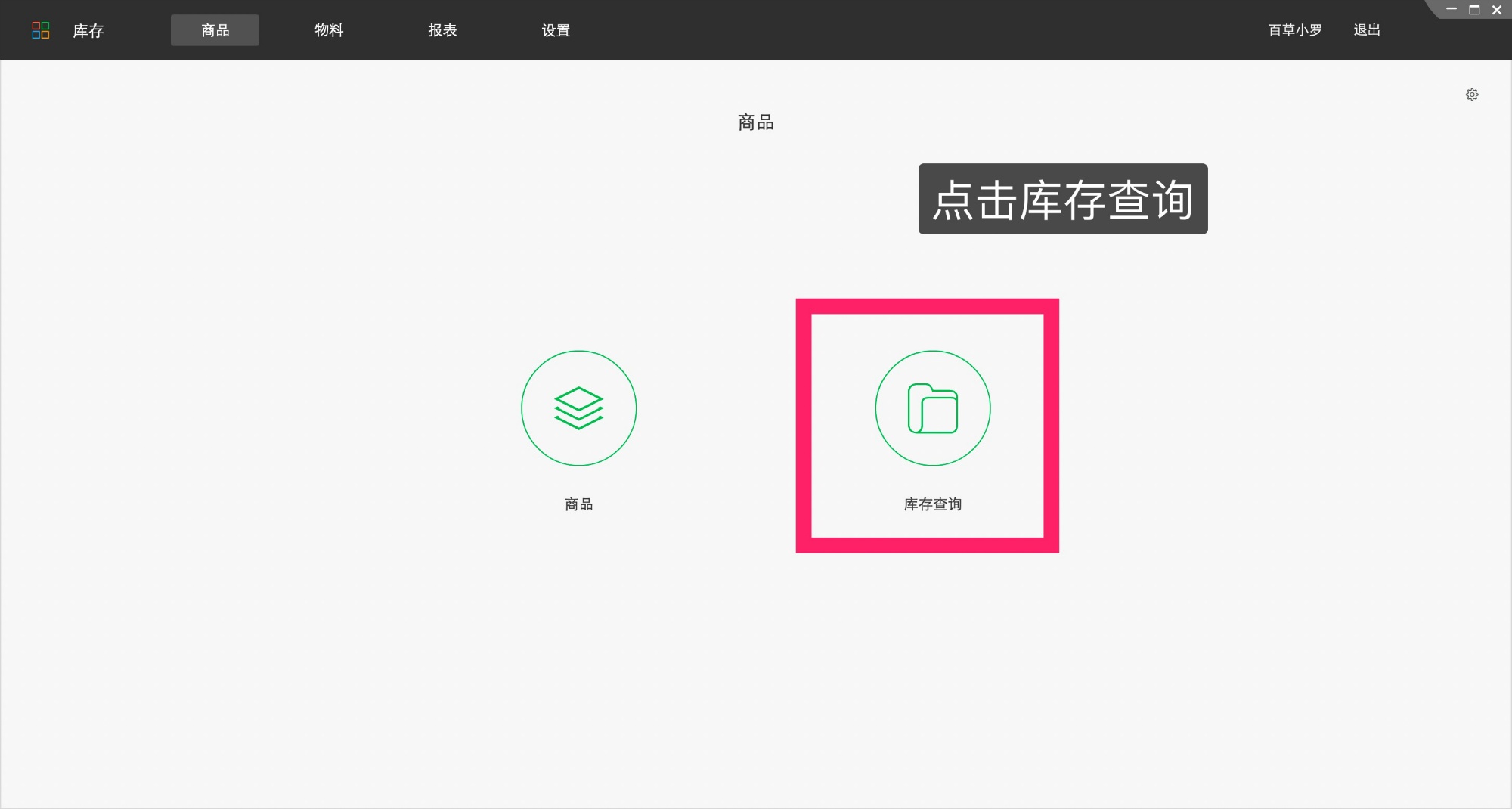Click the 退出 logout link
The height and width of the screenshot is (809, 1512).
[x=1366, y=30]
